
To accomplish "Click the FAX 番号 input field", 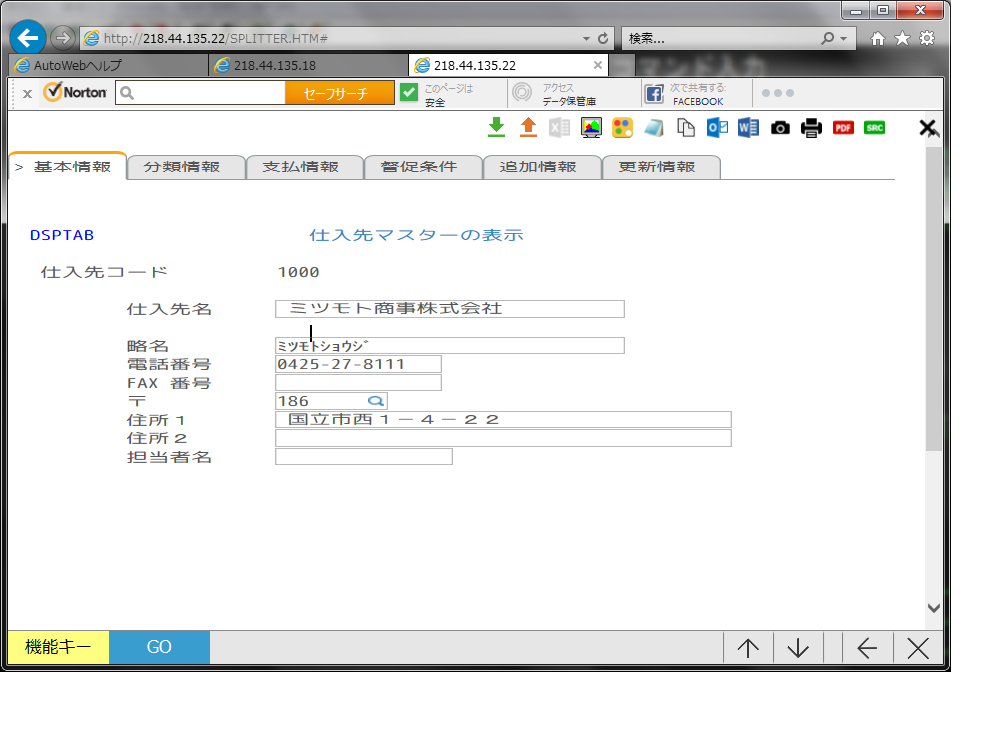I will [358, 383].
